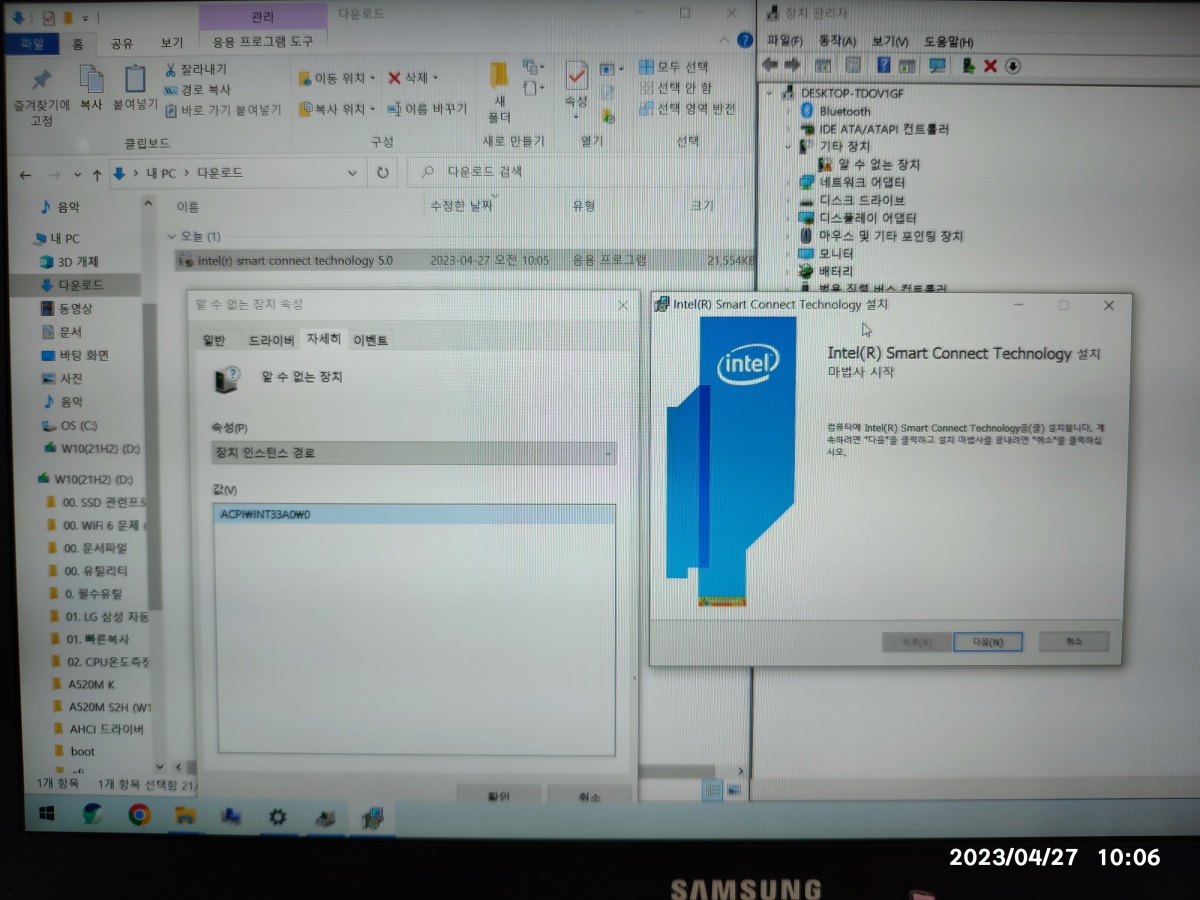
Task: Switch to Events (이벤트) properties tab
Action: point(371,340)
